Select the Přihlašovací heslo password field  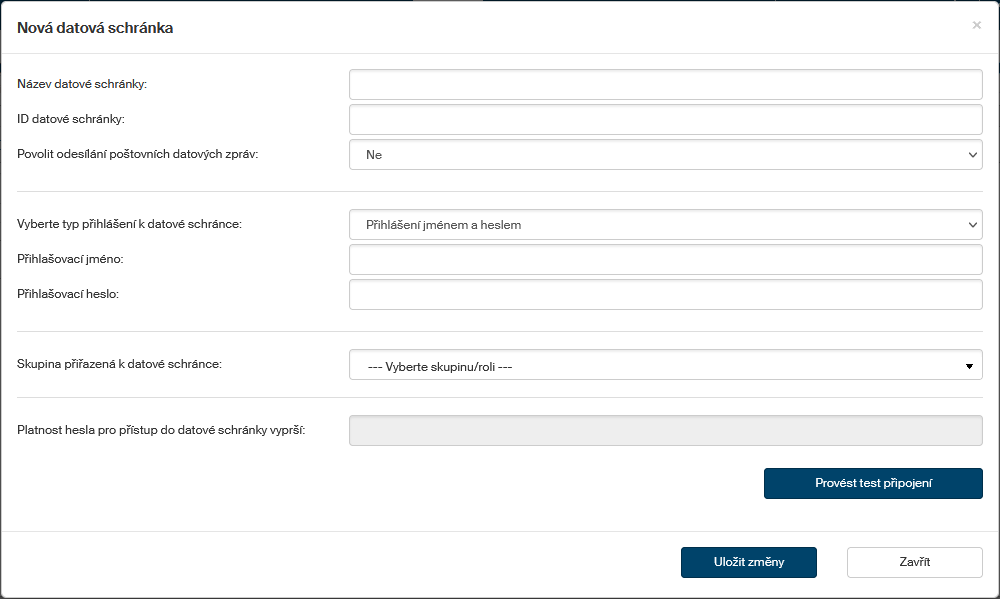[665, 295]
